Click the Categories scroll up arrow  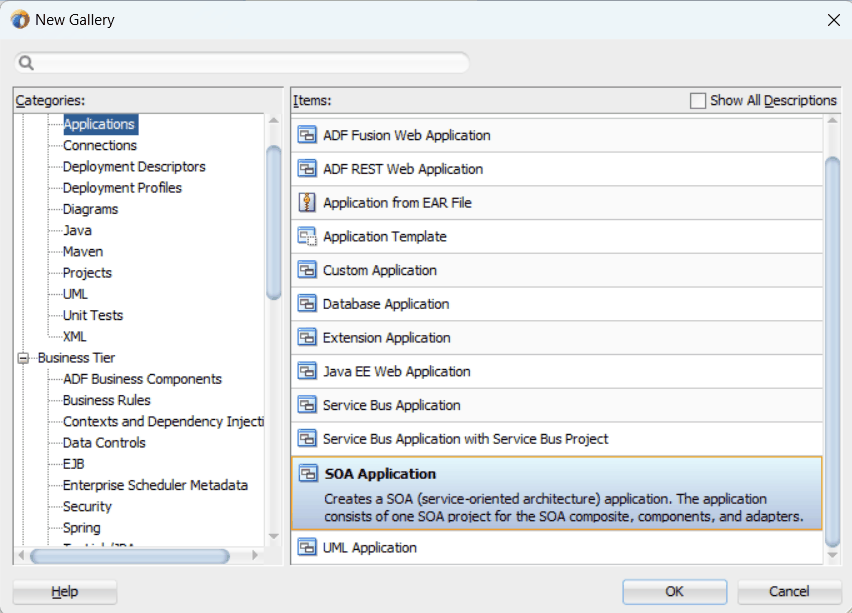(274, 120)
